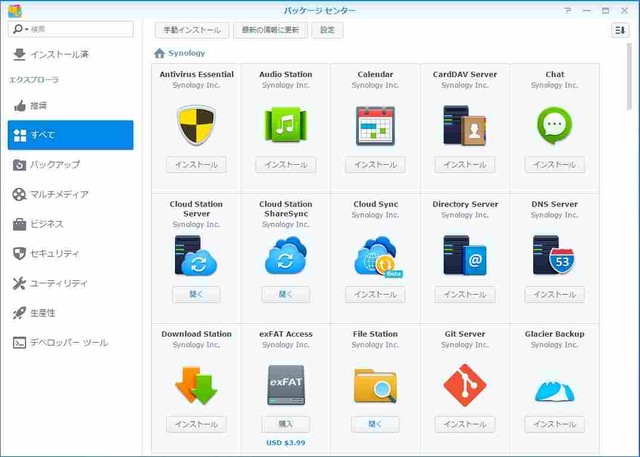Click インストール under CardDAV Server
Image resolution: width=640 pixels, height=457 pixels.
coord(465,164)
